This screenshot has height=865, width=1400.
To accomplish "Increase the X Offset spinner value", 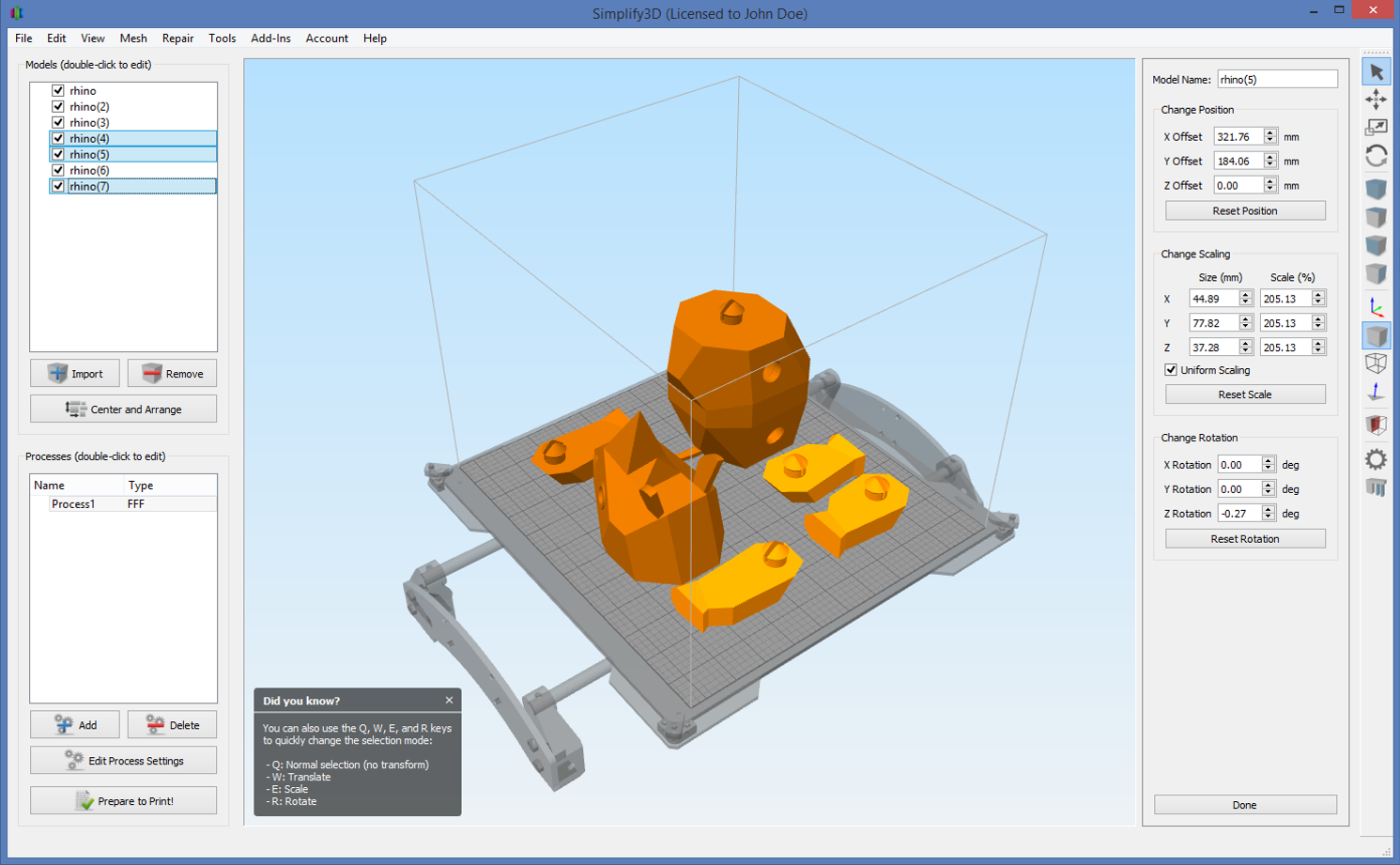I will coord(1270,132).
